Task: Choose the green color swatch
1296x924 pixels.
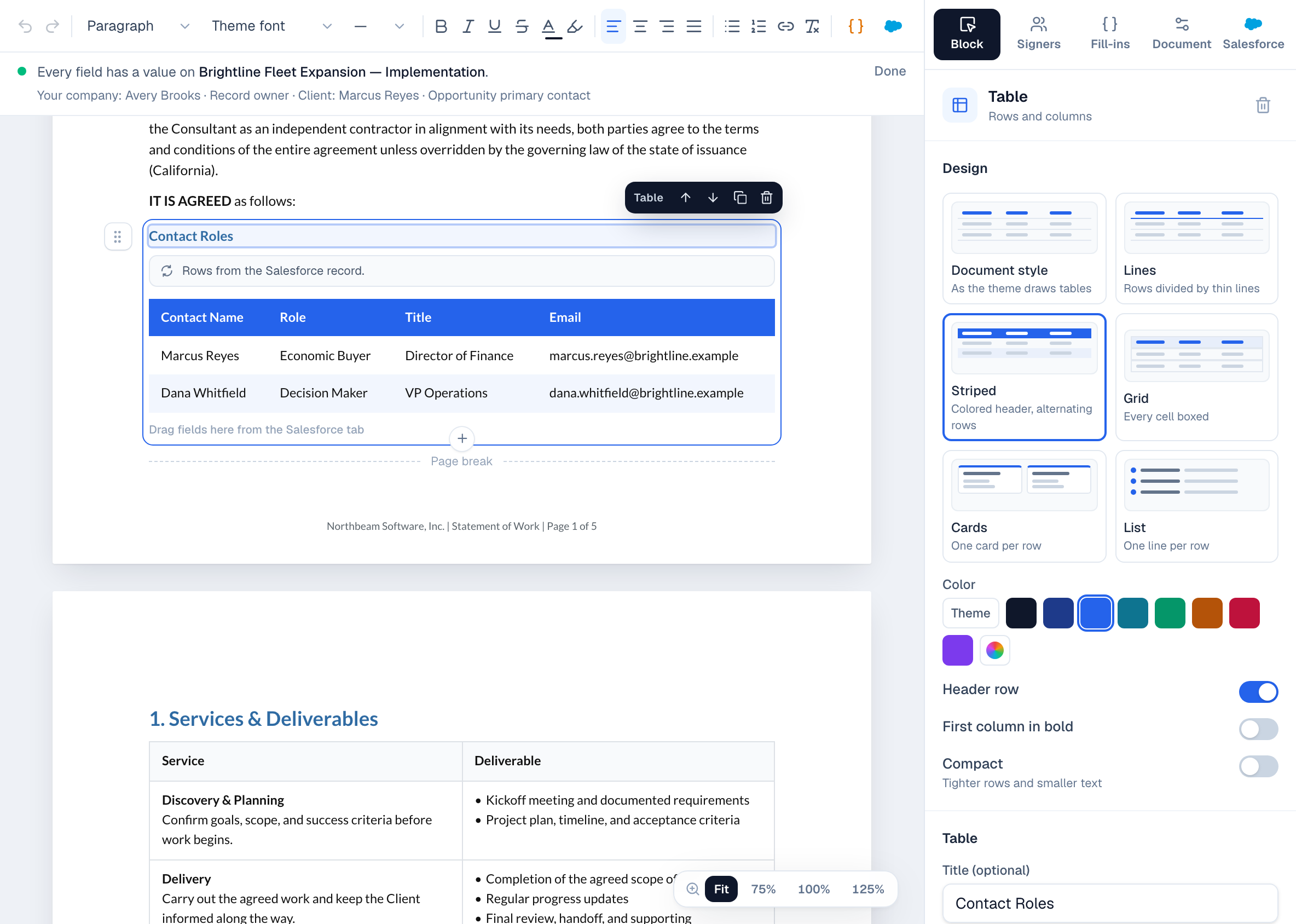Action: pos(1170,613)
